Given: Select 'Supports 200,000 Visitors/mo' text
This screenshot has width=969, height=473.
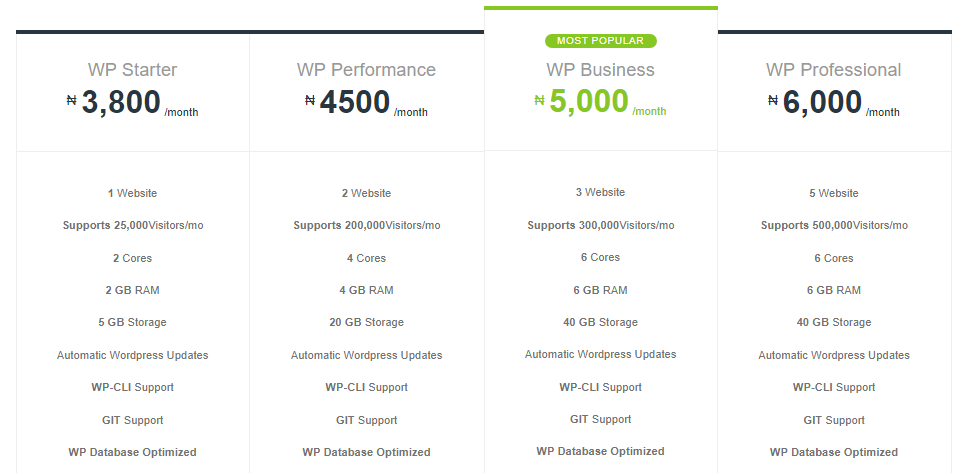Looking at the screenshot, I should [x=366, y=225].
